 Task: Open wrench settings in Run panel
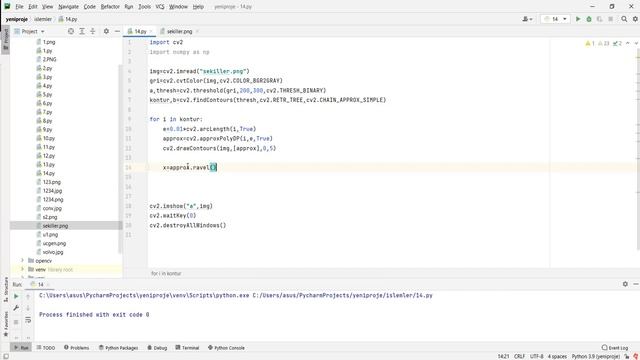[x=16, y=308]
